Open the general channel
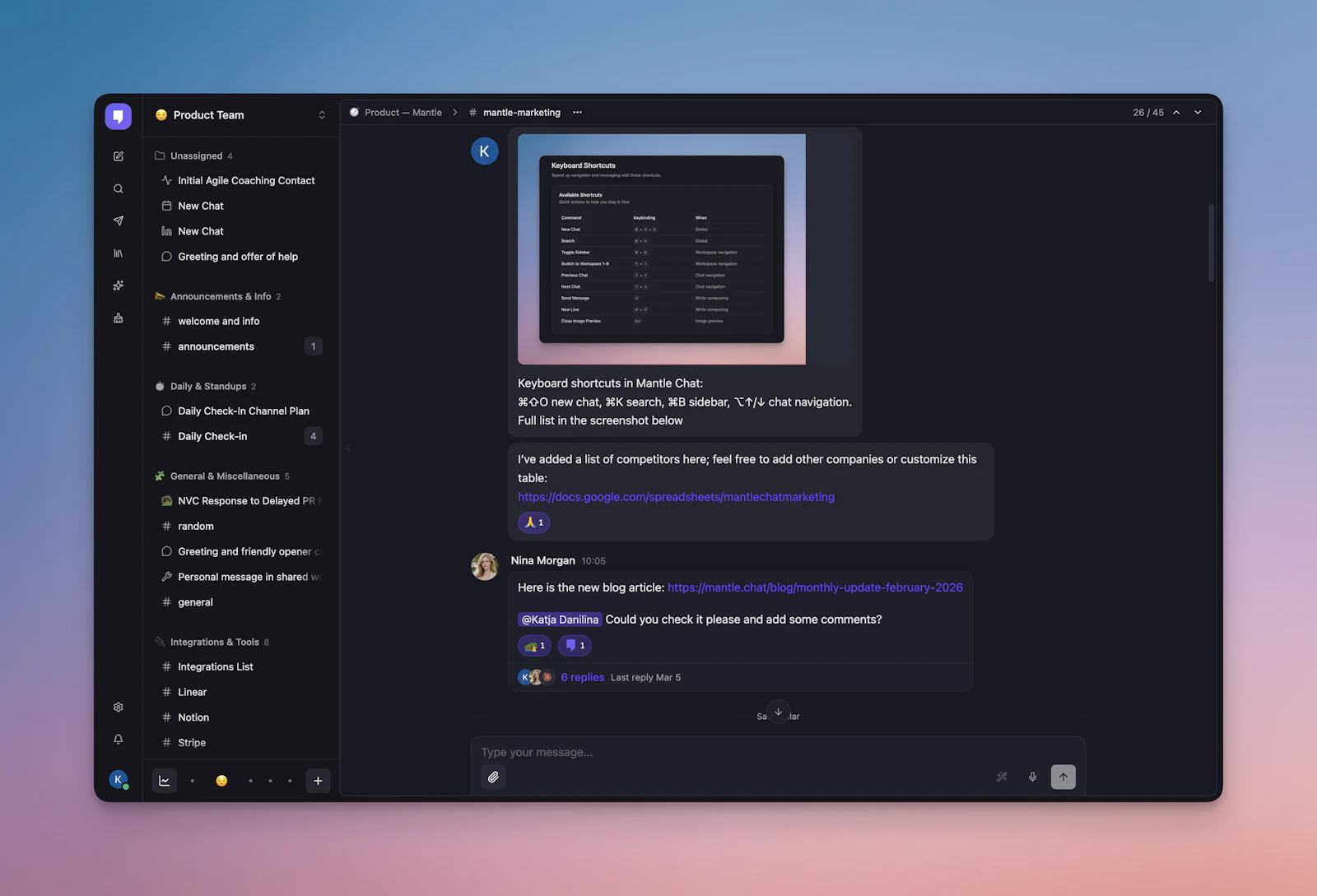Viewport: 1317px width, 896px height. (x=240, y=602)
